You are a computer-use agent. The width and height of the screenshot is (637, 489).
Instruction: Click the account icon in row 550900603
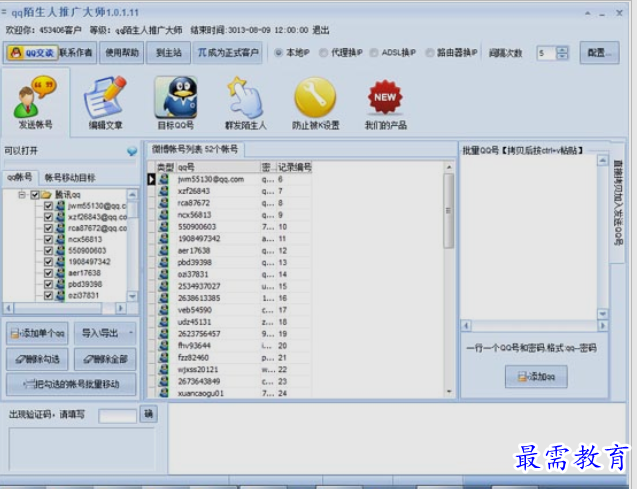pyautogui.click(x=164, y=227)
